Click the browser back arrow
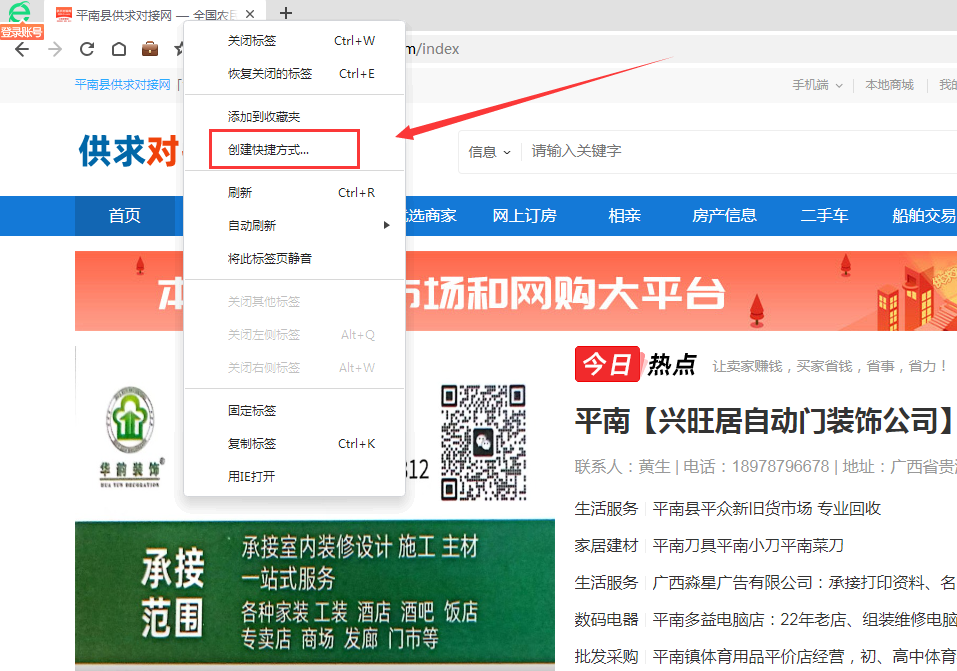957x671 pixels. [x=22, y=49]
